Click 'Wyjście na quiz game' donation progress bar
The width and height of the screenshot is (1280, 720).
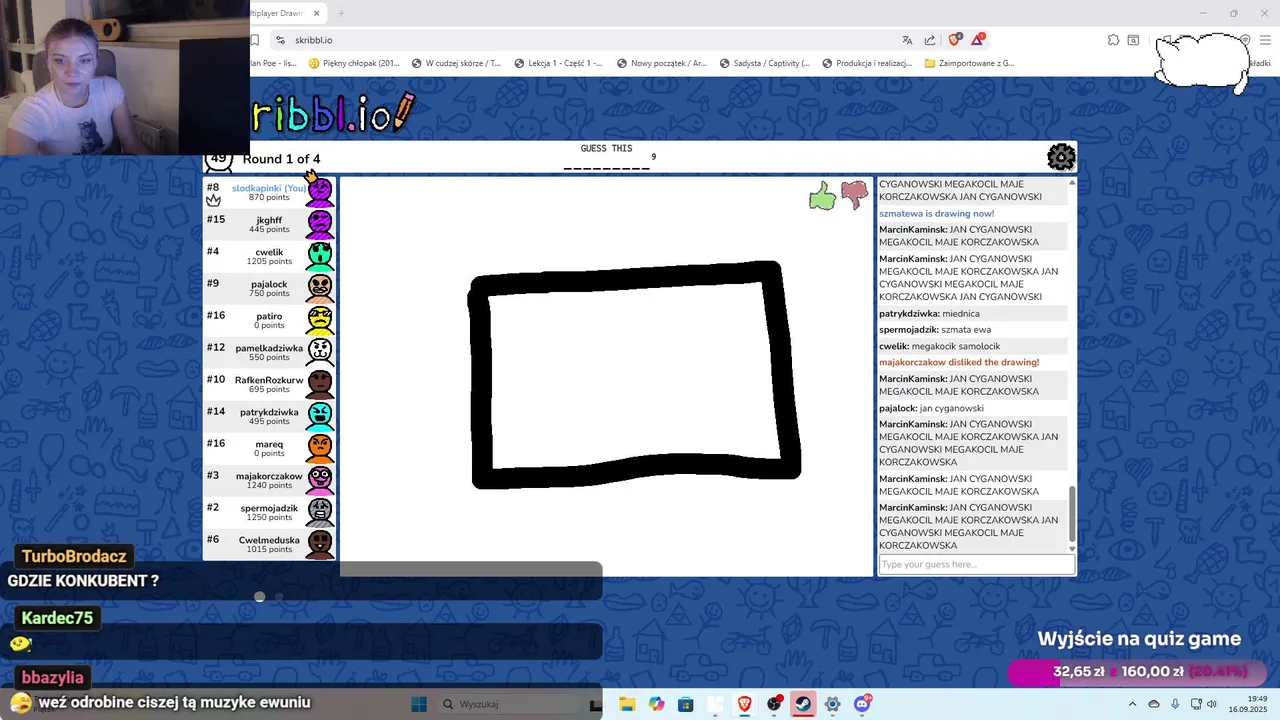click(1138, 672)
